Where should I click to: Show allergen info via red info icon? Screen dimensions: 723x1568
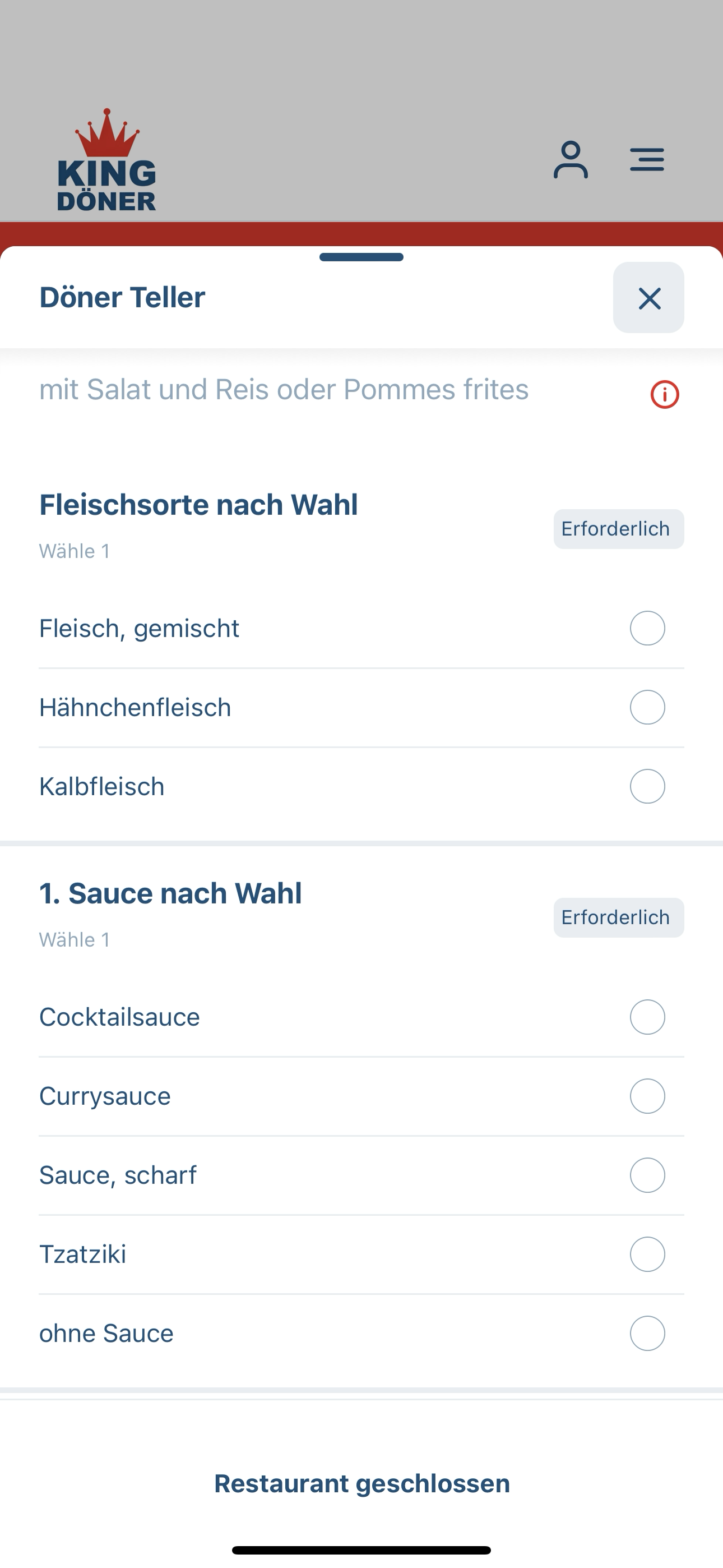[x=665, y=394]
